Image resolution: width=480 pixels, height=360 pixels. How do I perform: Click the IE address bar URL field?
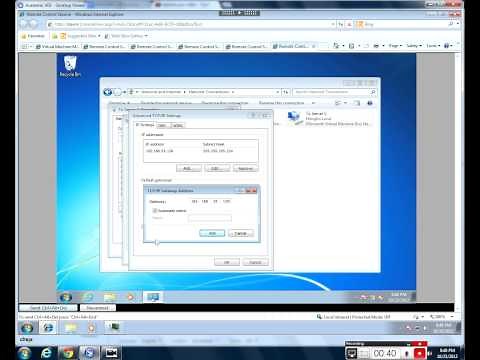[190, 24]
